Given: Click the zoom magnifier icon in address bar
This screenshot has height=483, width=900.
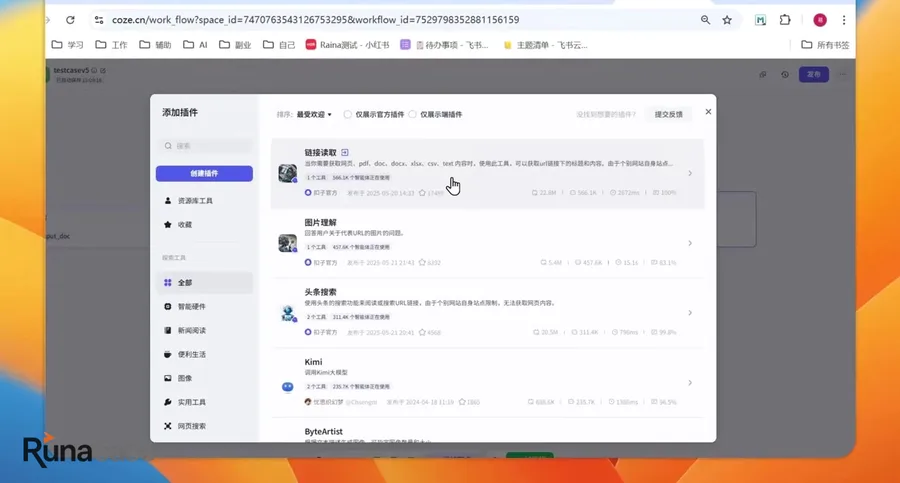Looking at the screenshot, I should pyautogui.click(x=705, y=20).
